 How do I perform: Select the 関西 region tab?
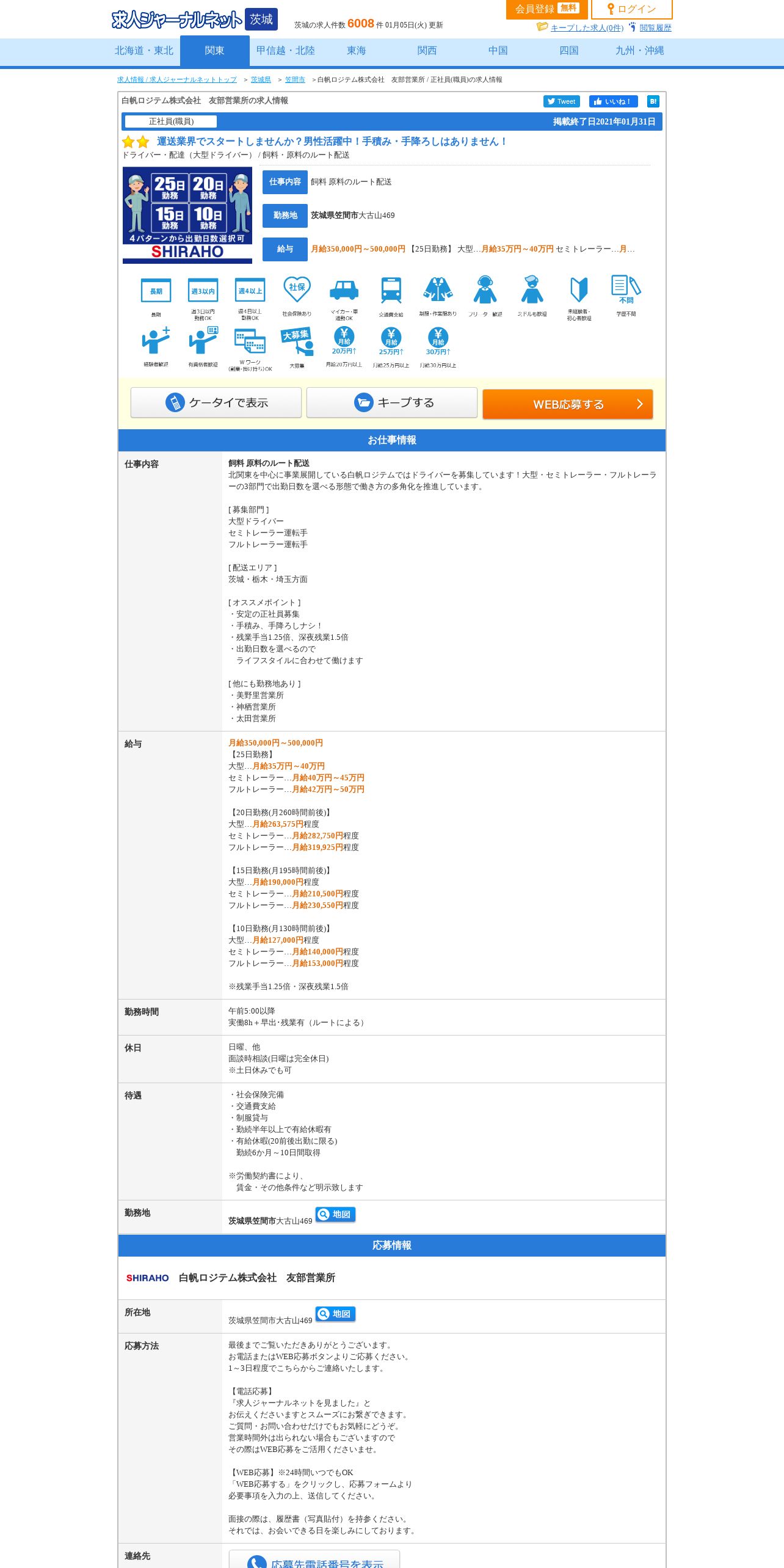(427, 51)
